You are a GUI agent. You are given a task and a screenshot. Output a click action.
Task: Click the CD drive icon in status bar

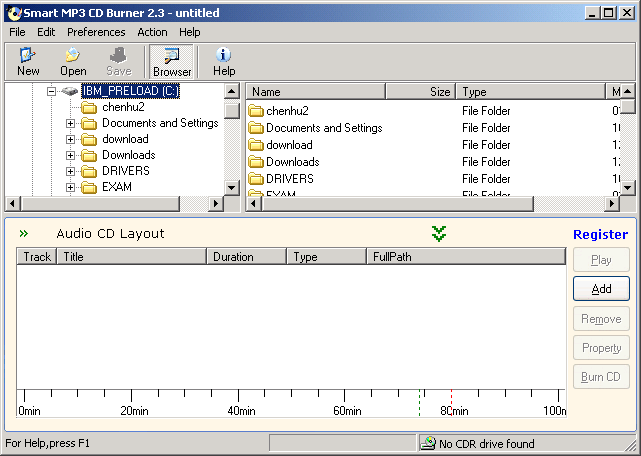[428, 443]
